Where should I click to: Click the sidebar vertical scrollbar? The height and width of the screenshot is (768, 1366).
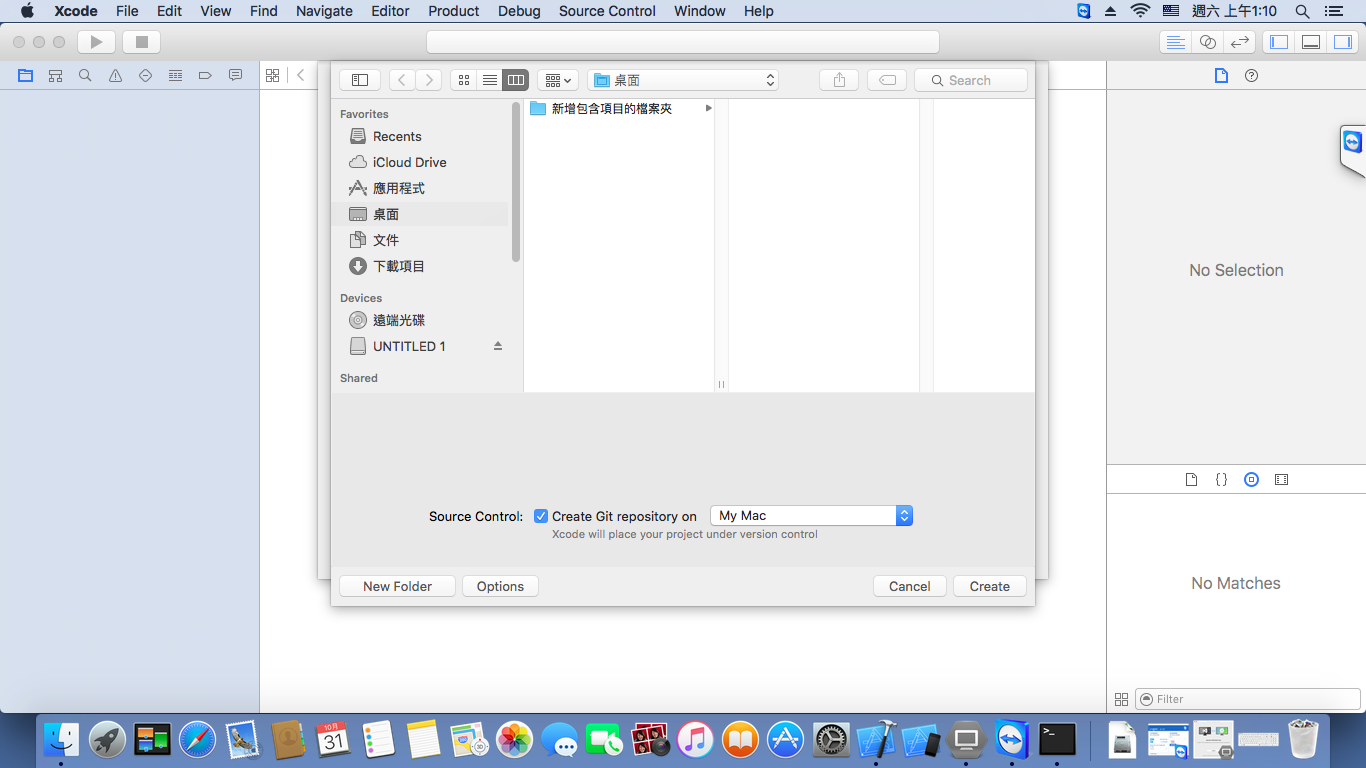pos(516,180)
